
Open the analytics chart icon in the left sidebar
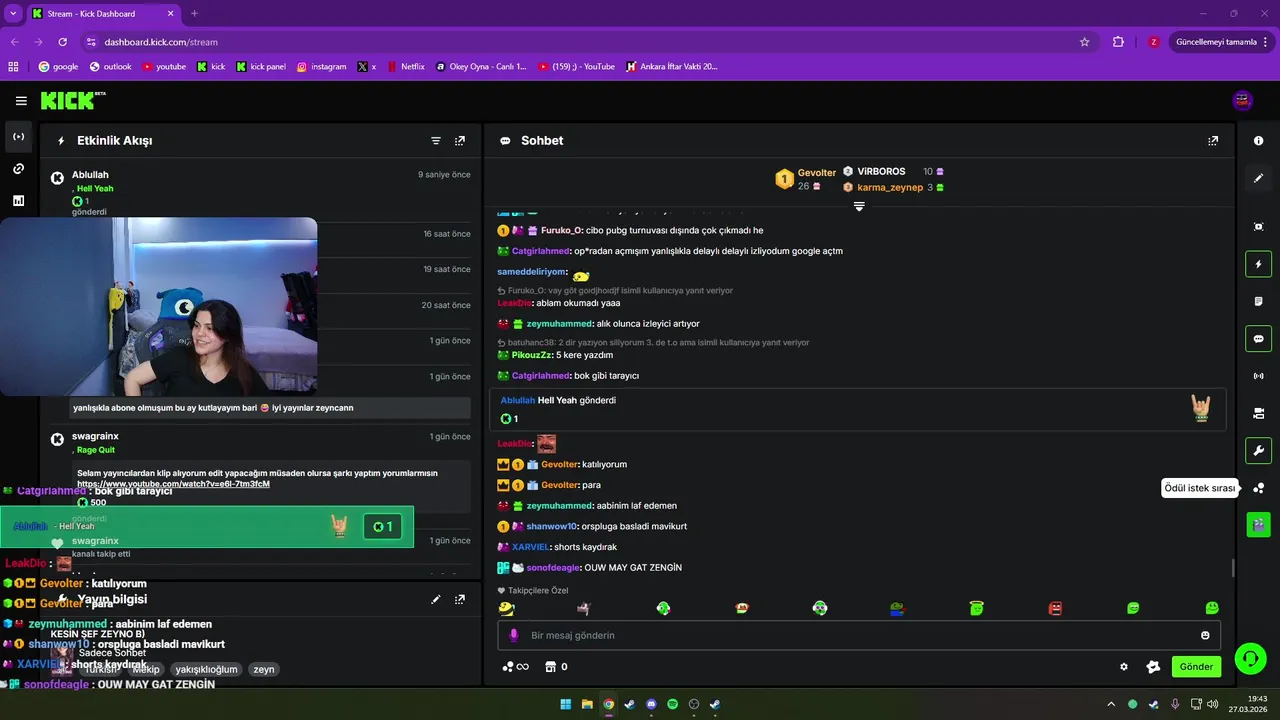[18, 201]
